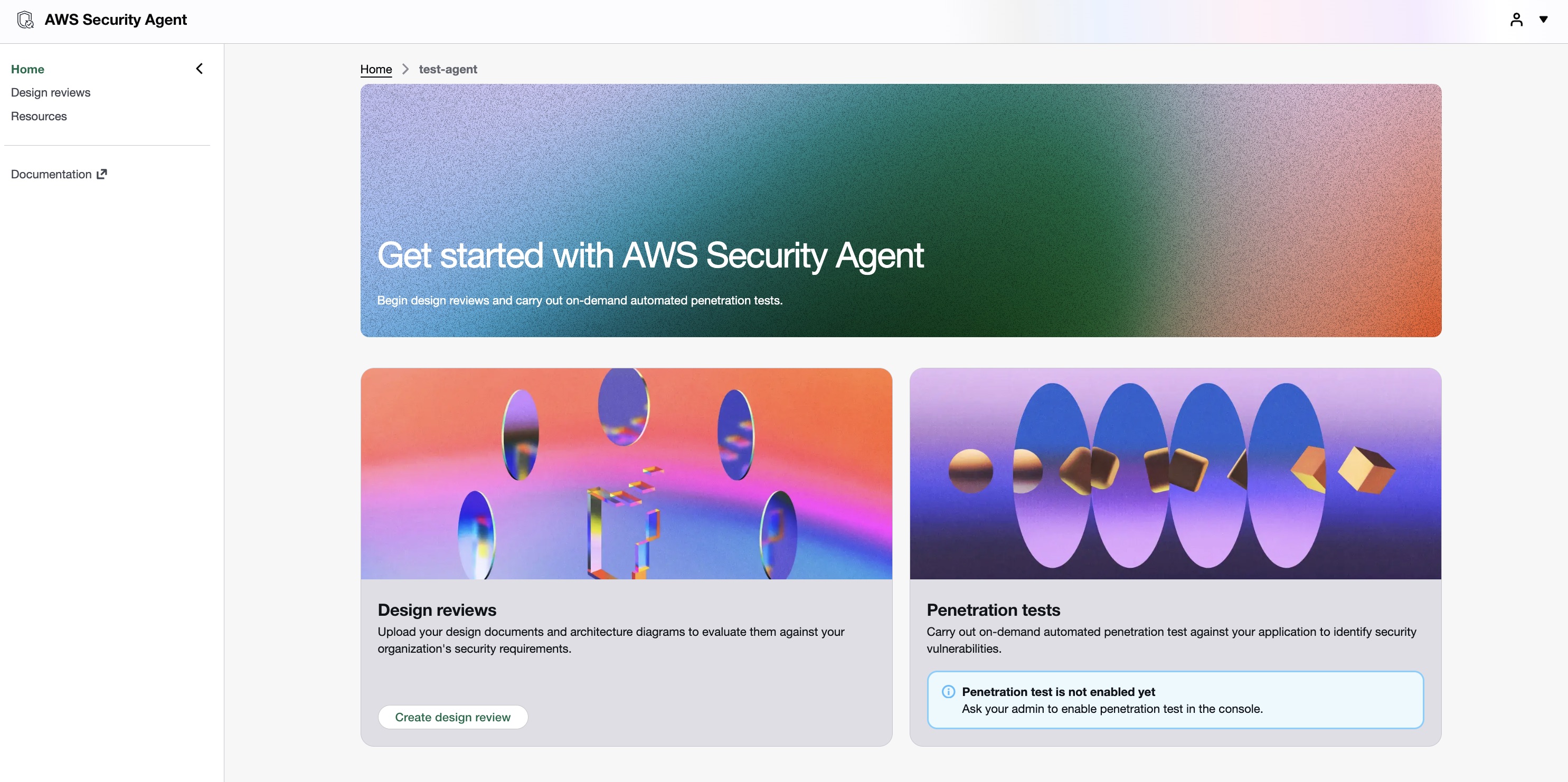Viewport: 1568px width, 782px height.
Task: Click the Documentation external link icon
Action: tap(102, 174)
